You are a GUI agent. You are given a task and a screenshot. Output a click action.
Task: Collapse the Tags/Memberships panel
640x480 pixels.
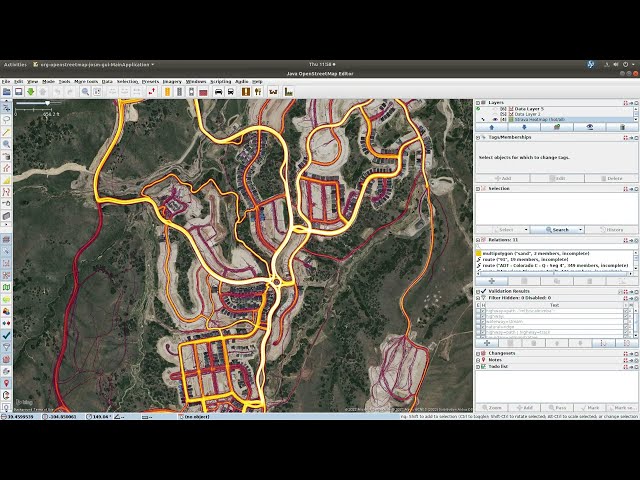click(x=478, y=138)
